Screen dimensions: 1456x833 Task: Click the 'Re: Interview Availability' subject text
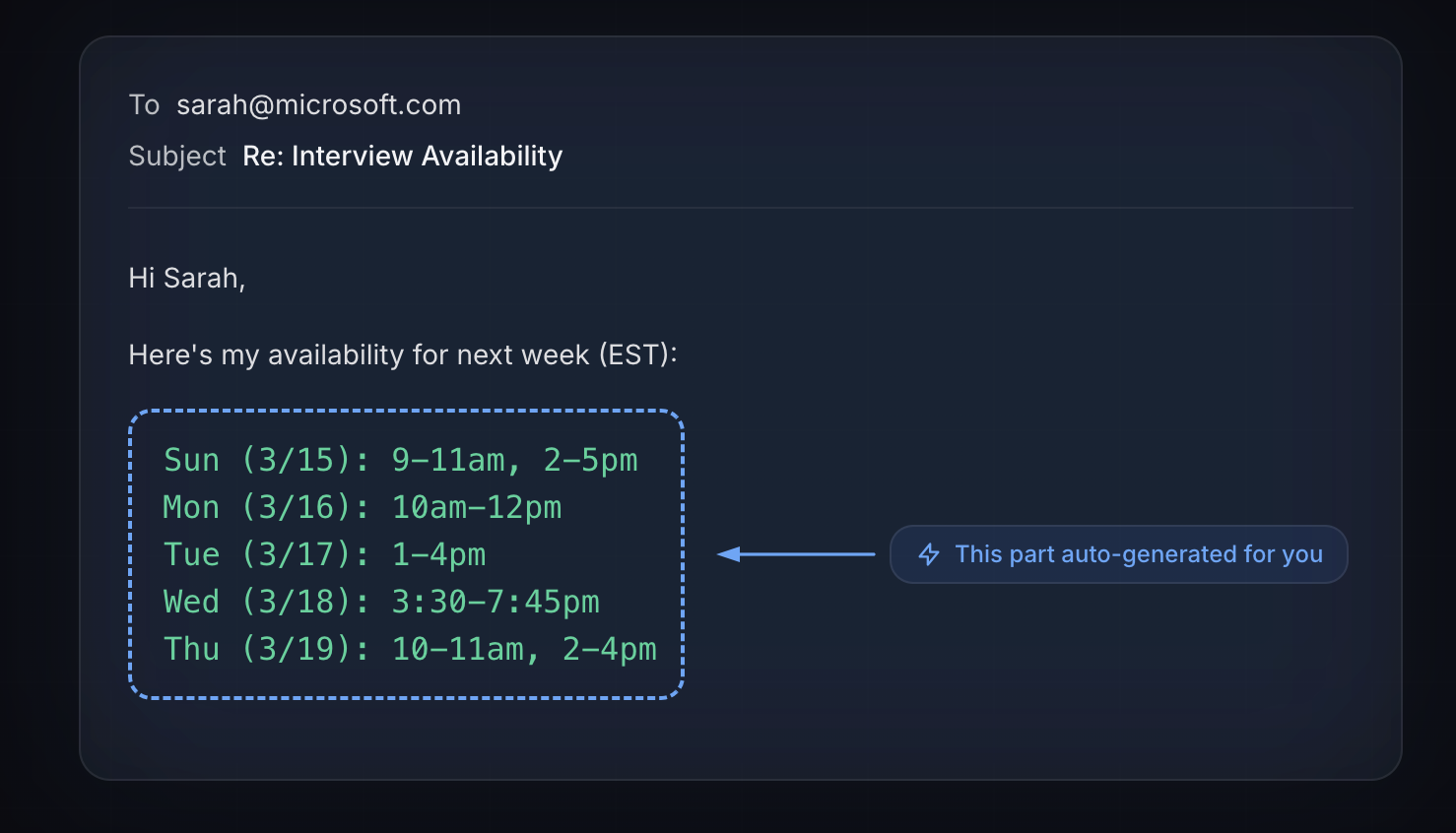[402, 156]
